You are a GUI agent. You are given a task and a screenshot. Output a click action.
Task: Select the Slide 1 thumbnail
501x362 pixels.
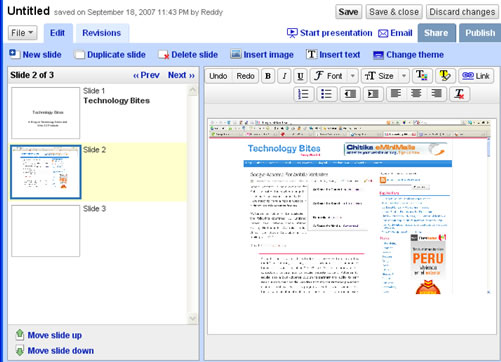pyautogui.click(x=46, y=113)
